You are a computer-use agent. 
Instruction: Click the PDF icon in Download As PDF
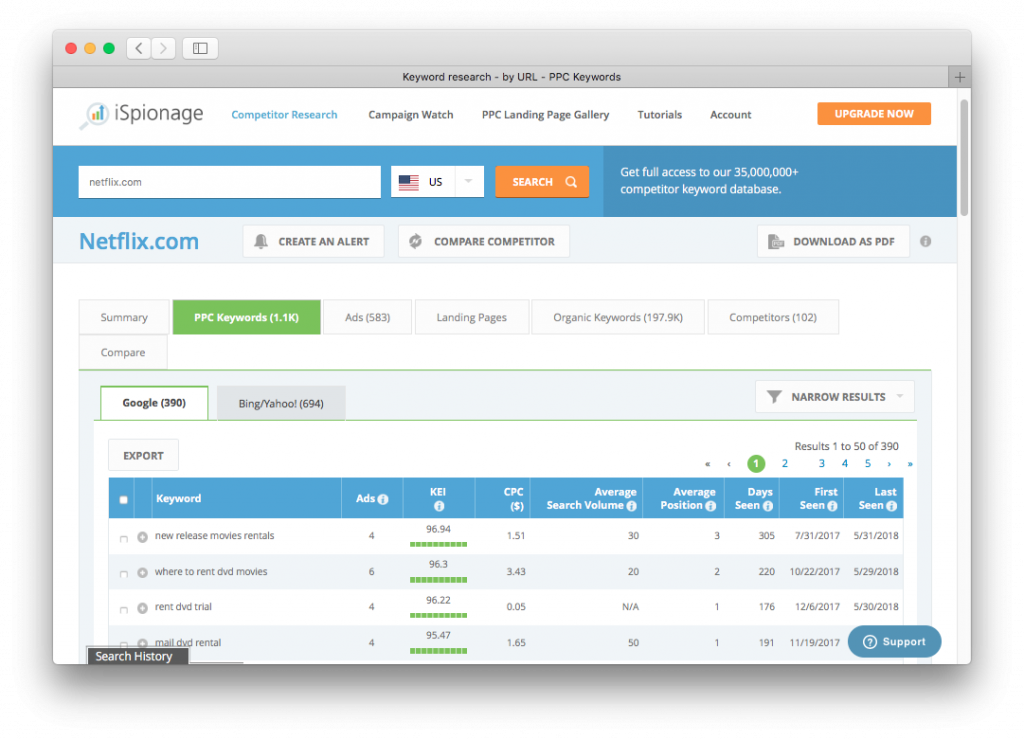(775, 241)
